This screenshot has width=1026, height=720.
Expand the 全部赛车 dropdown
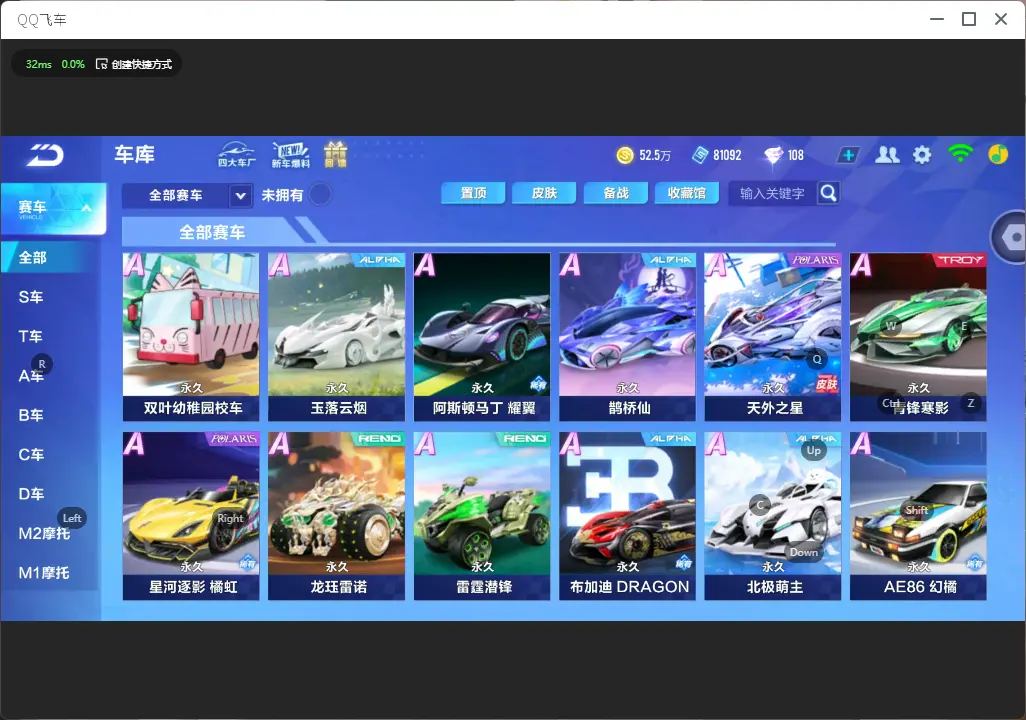pyautogui.click(x=240, y=195)
